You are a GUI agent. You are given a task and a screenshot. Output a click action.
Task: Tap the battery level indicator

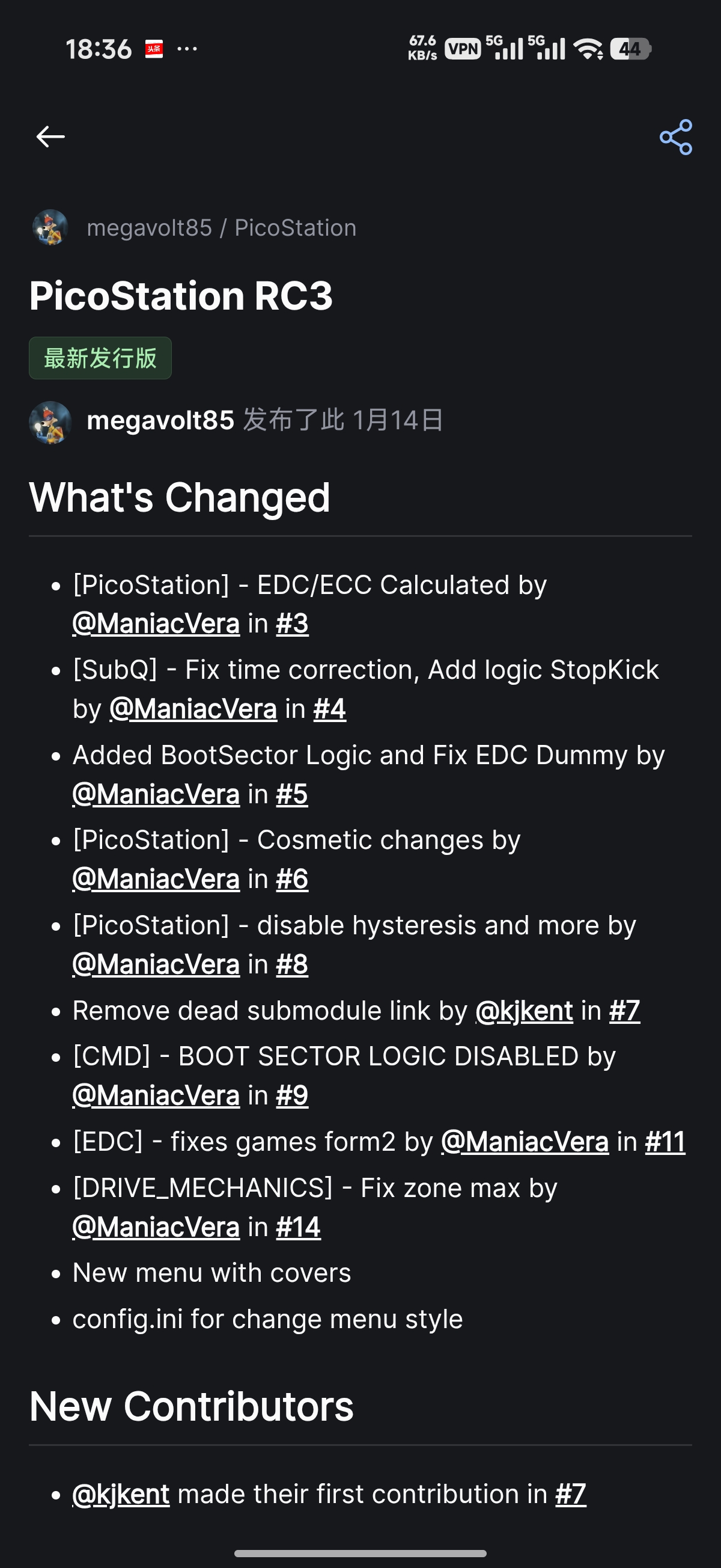630,49
